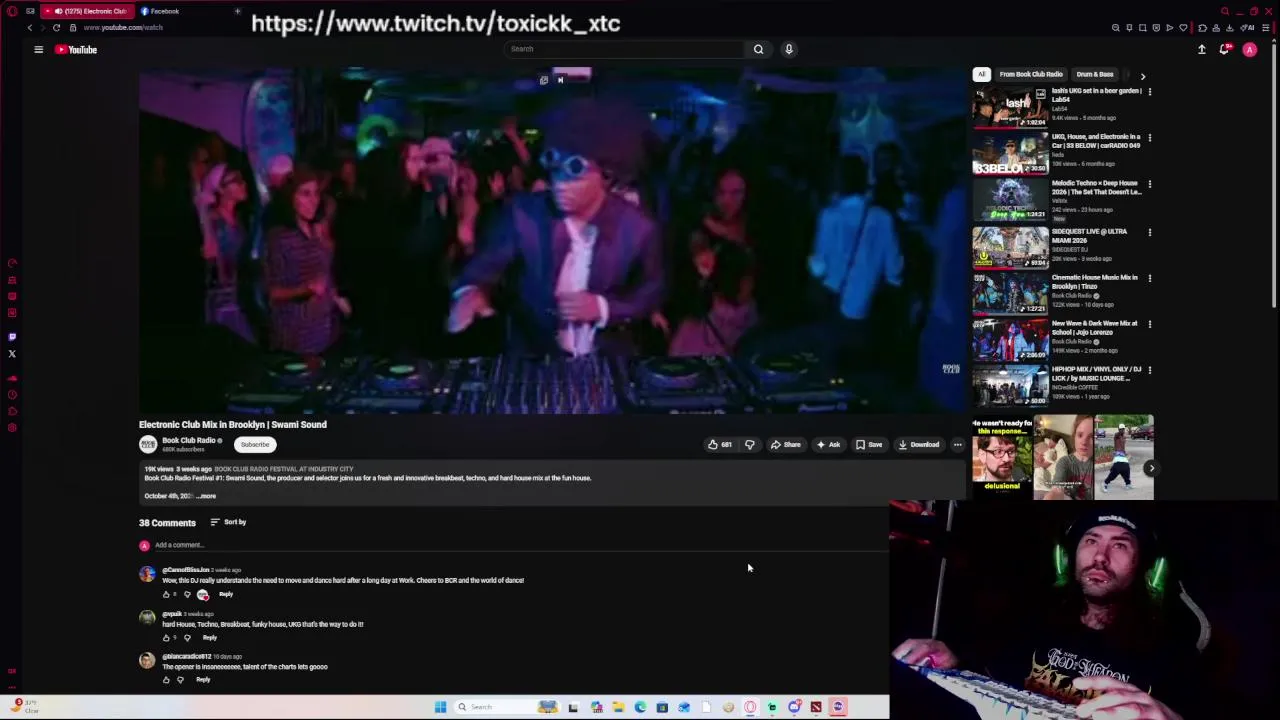Open options for Cinematic House Music video
The height and width of the screenshot is (720, 1280).
[1149, 278]
